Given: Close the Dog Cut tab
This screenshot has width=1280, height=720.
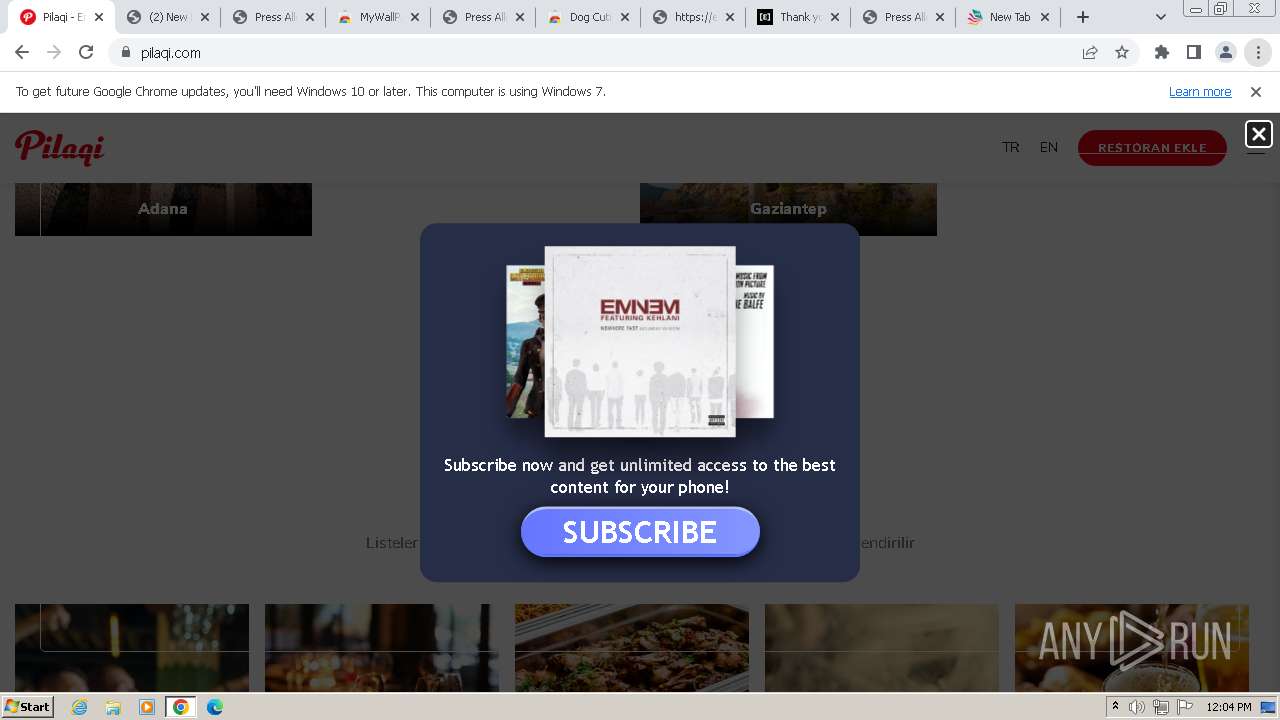Looking at the screenshot, I should [625, 17].
